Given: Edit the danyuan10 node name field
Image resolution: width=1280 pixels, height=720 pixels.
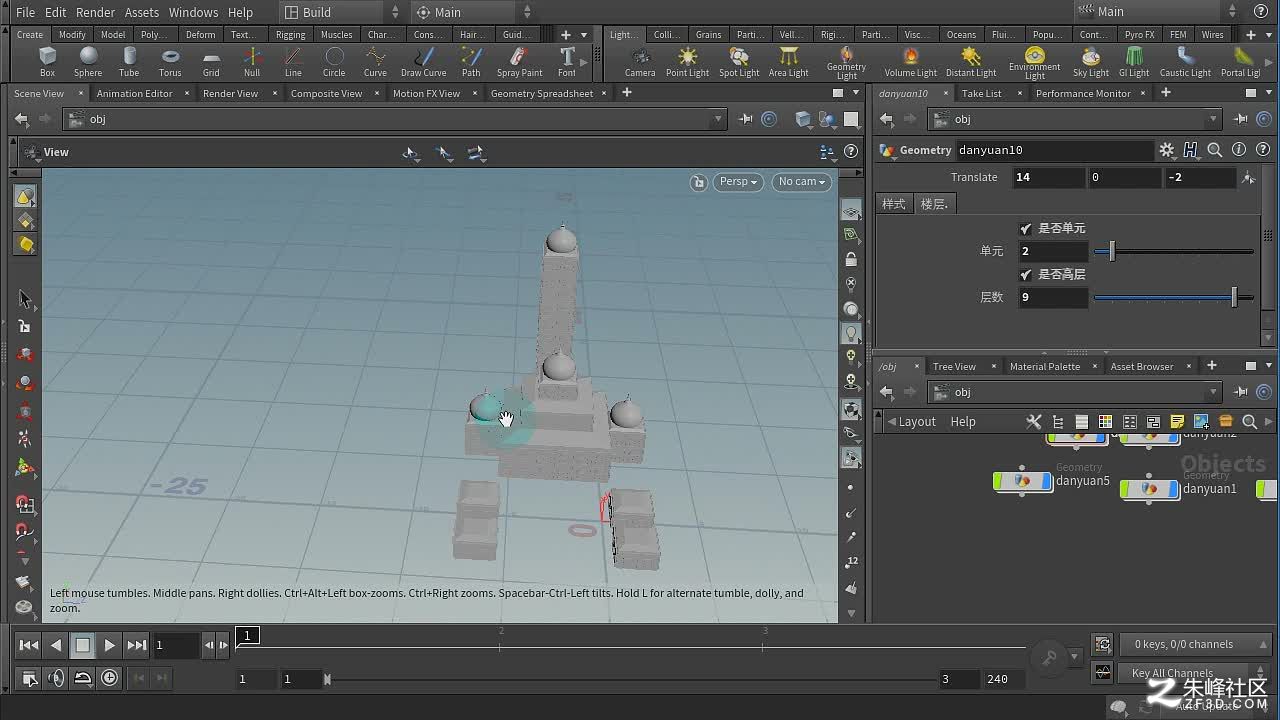Looking at the screenshot, I should (1054, 150).
